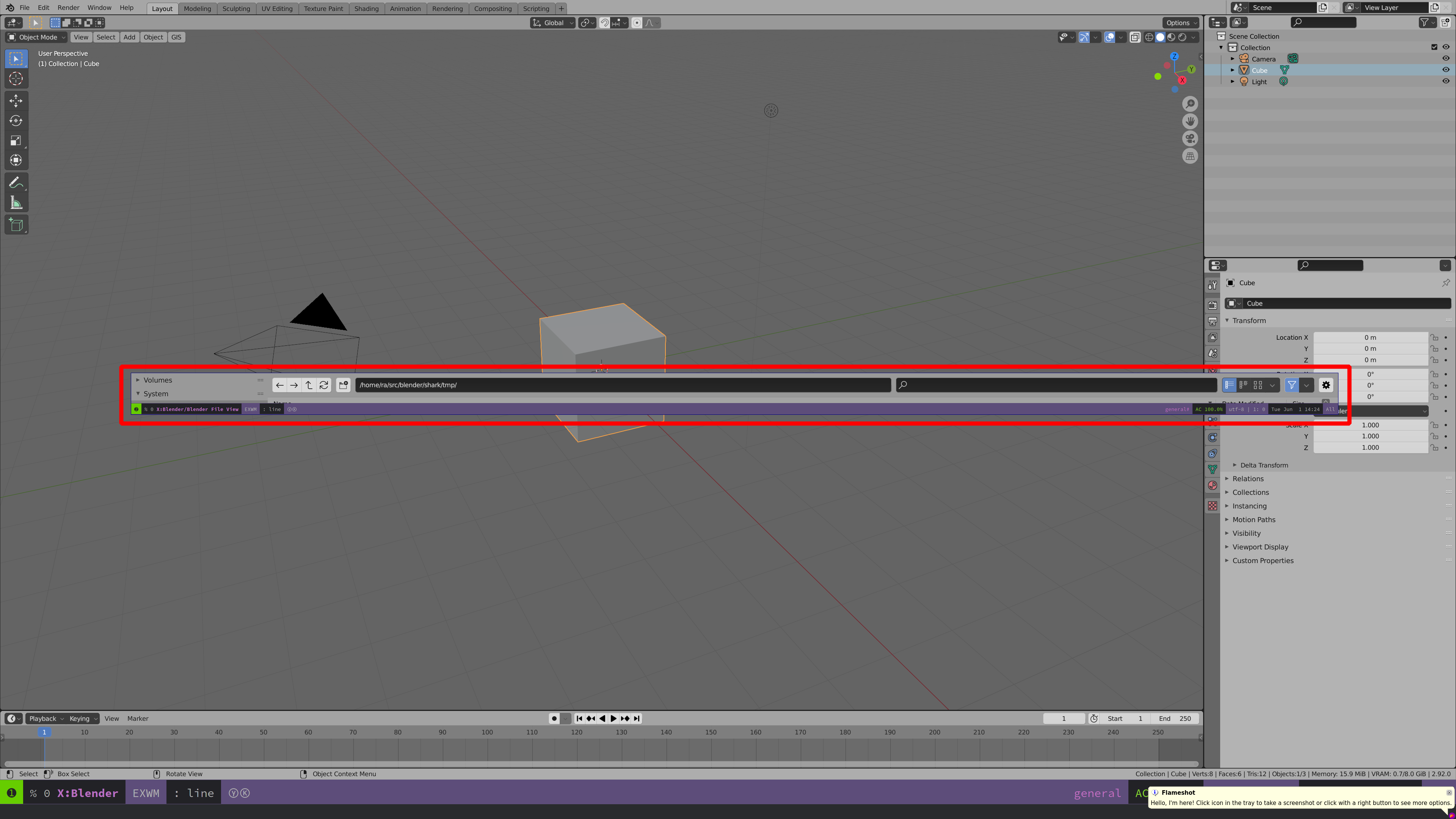Image resolution: width=1456 pixels, height=819 pixels.
Task: Toggle auto keying record button
Action: click(x=554, y=719)
